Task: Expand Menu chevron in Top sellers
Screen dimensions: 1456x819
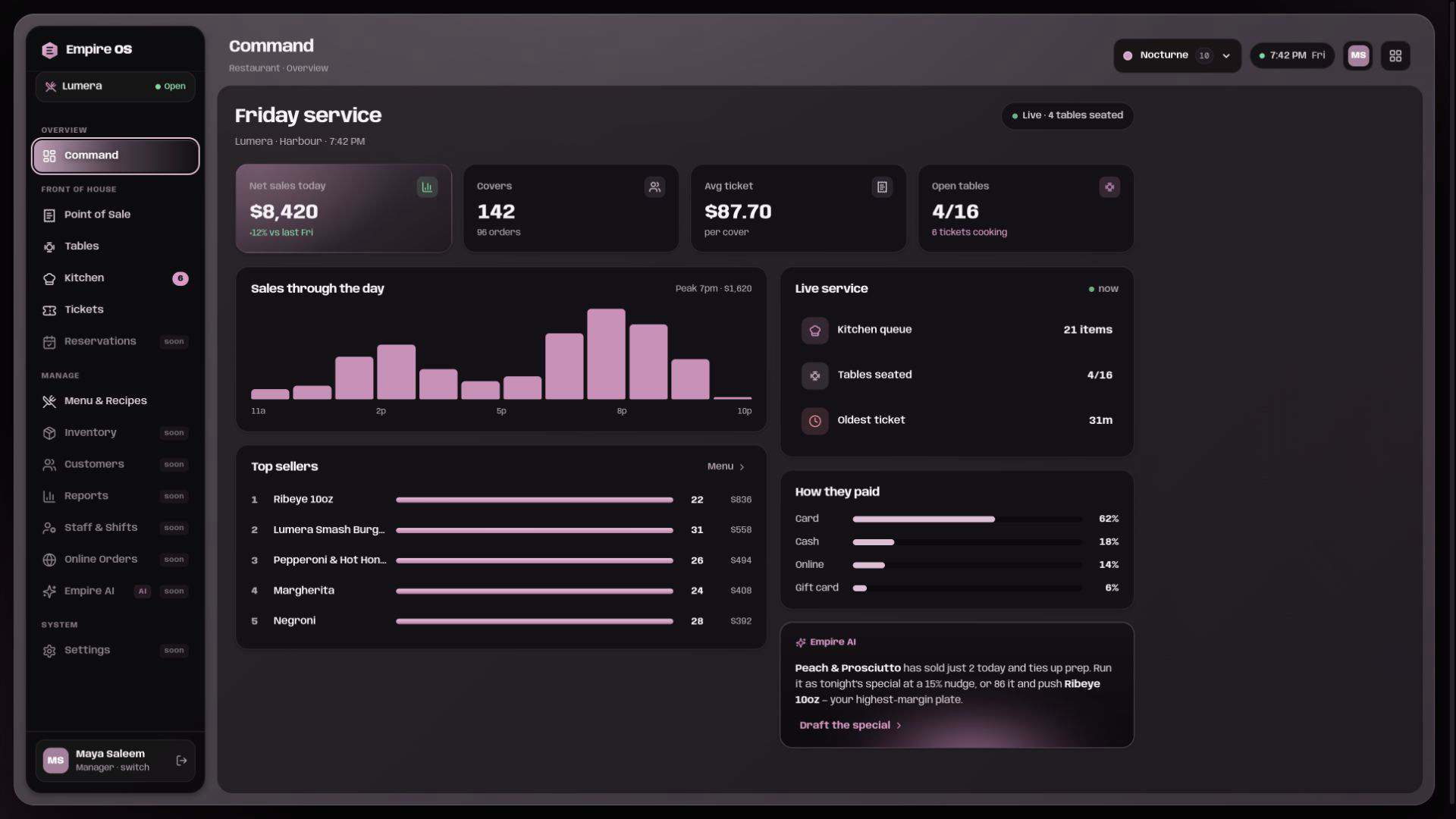Action: [x=742, y=467]
